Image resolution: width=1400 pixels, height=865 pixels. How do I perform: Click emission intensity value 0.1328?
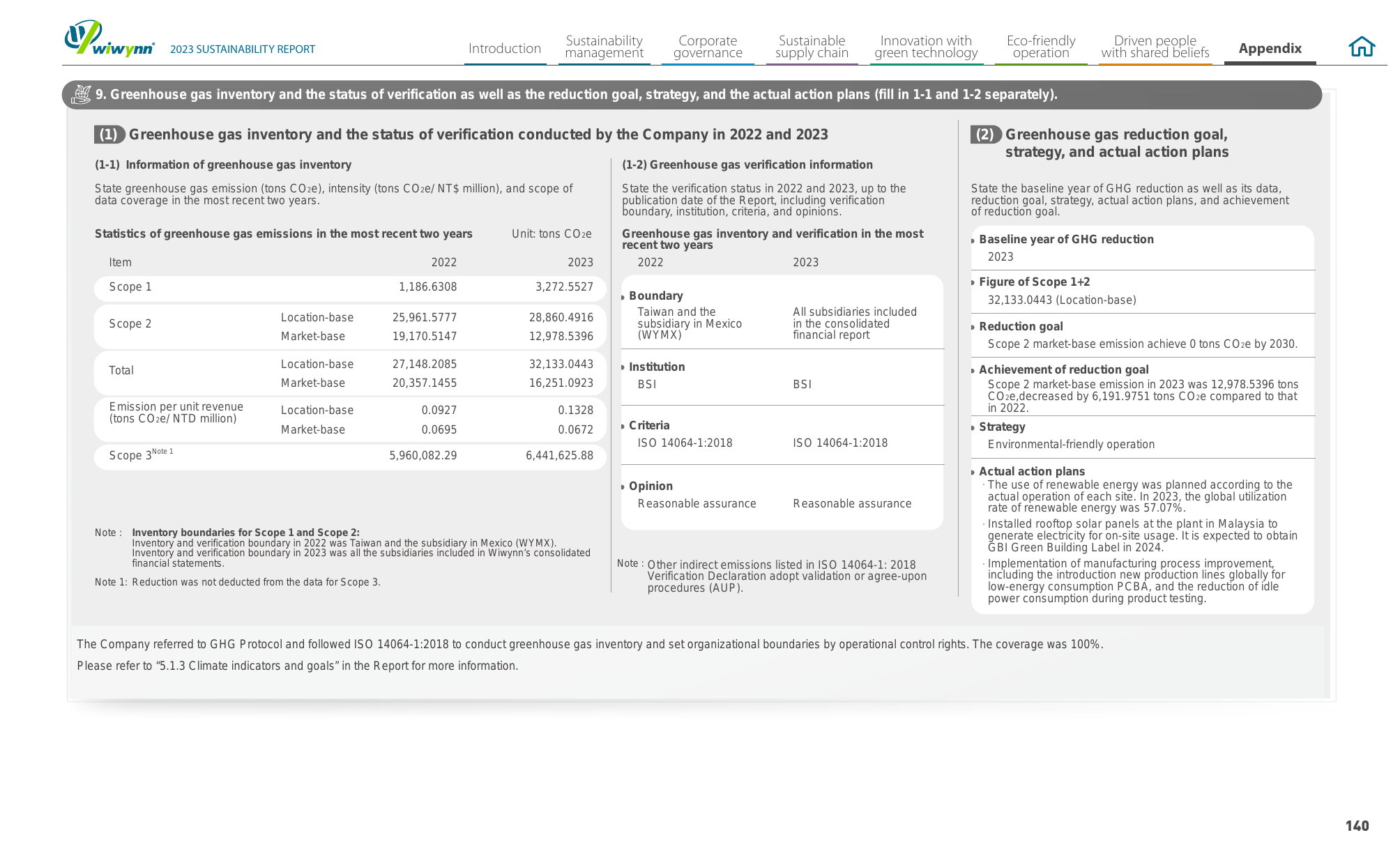tap(575, 410)
